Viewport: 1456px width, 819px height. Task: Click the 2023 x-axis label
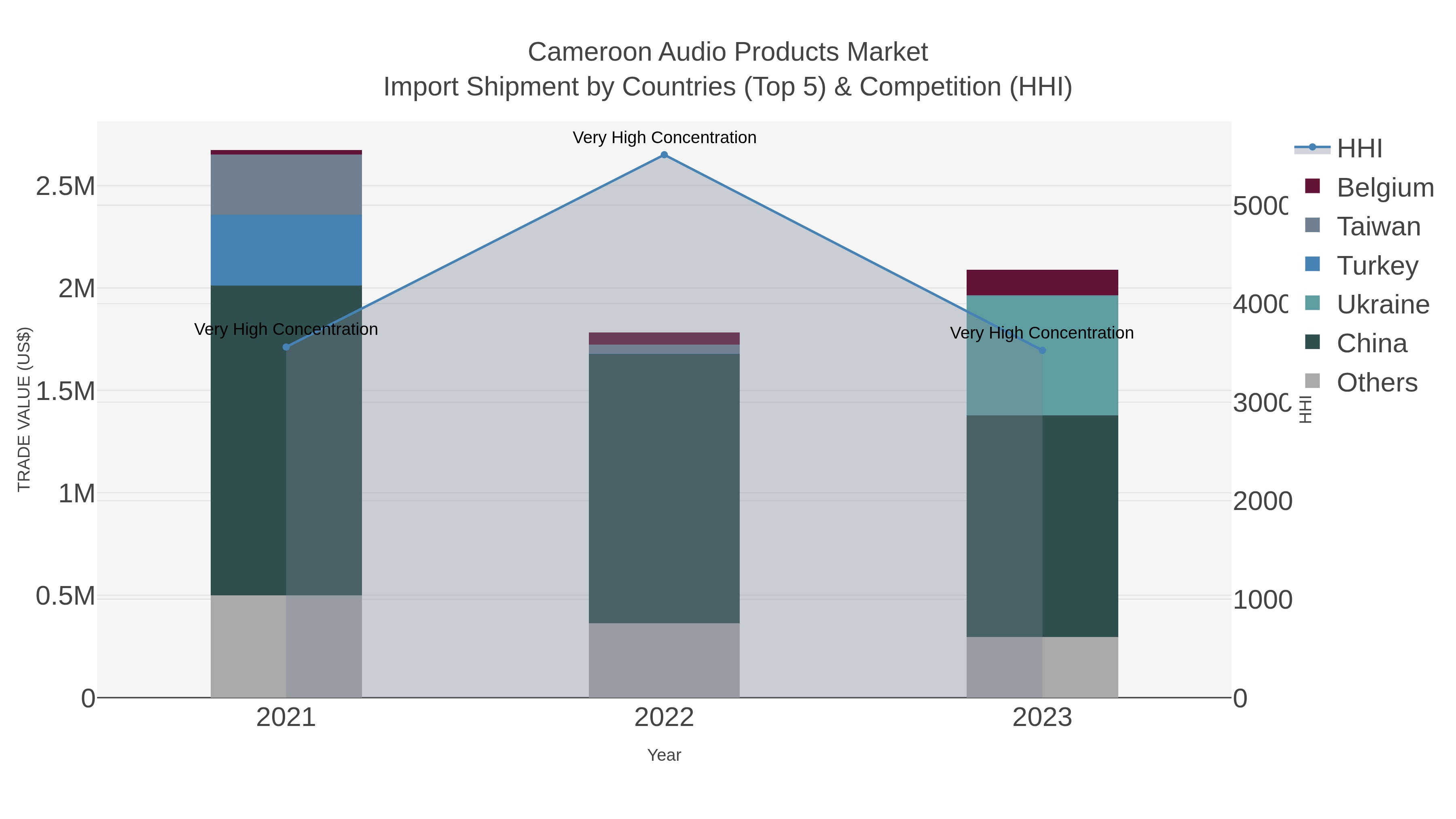[x=1042, y=717]
